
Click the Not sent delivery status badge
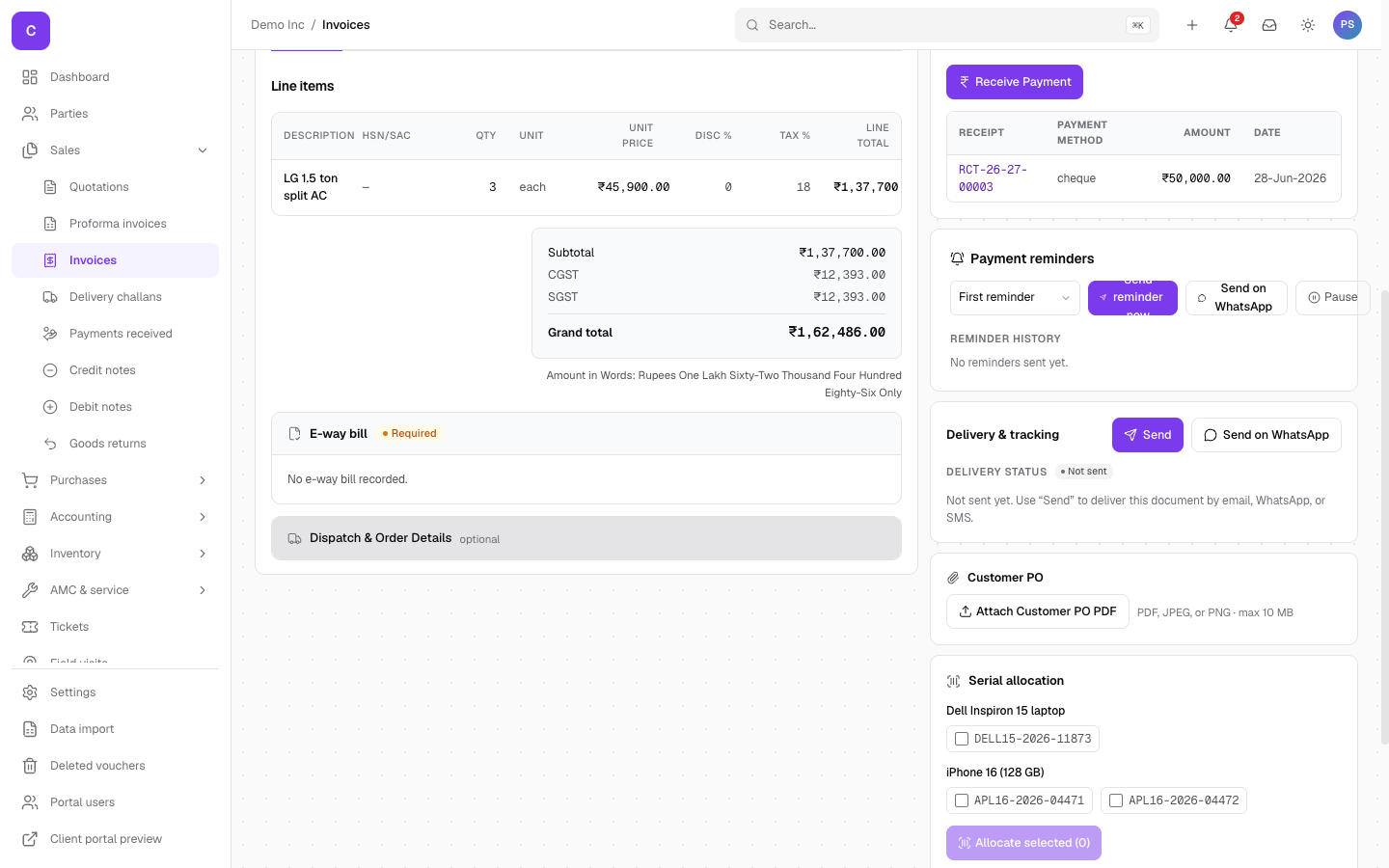pos(1083,472)
